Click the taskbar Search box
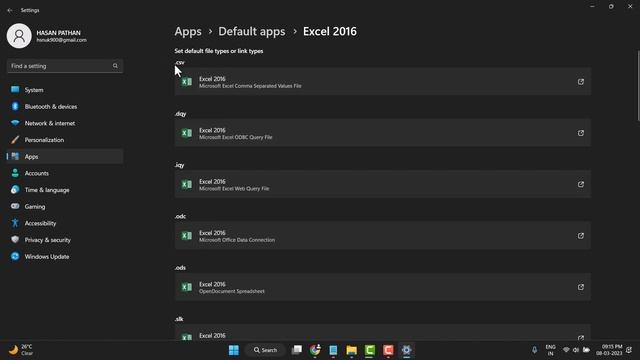The width and height of the screenshot is (640, 360). click(x=264, y=350)
